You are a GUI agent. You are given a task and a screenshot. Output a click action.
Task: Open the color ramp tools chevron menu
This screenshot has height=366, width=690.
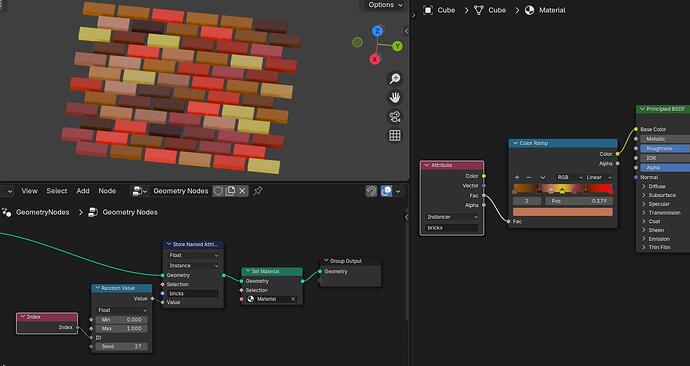(x=543, y=177)
